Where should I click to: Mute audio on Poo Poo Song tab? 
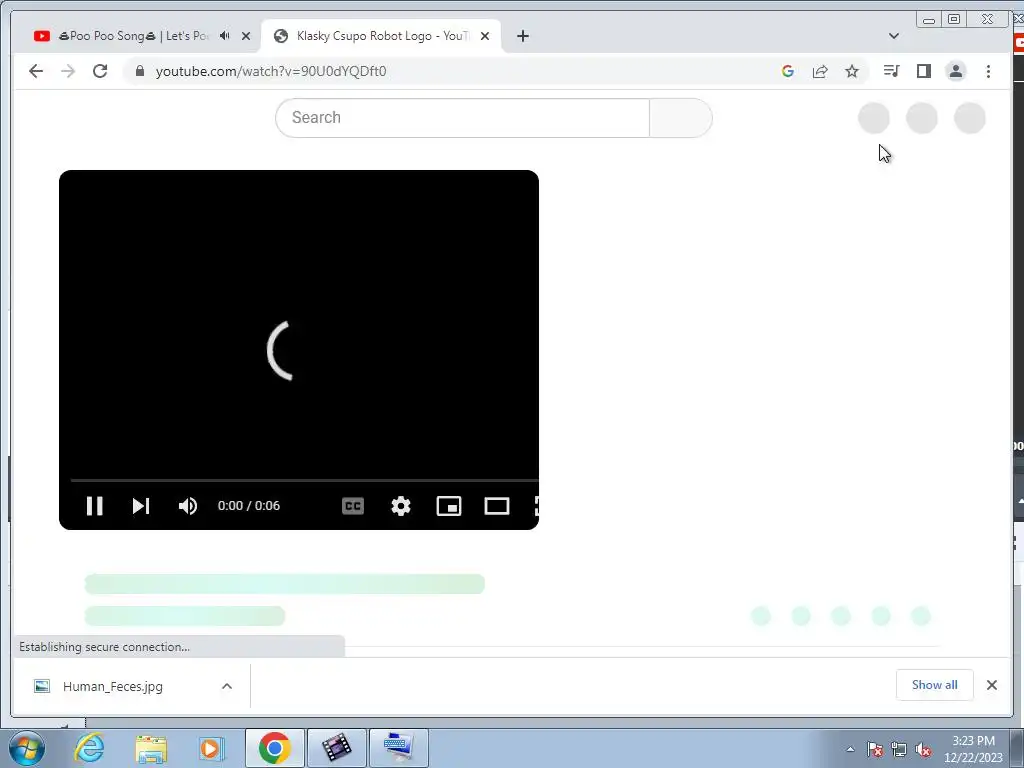225,36
